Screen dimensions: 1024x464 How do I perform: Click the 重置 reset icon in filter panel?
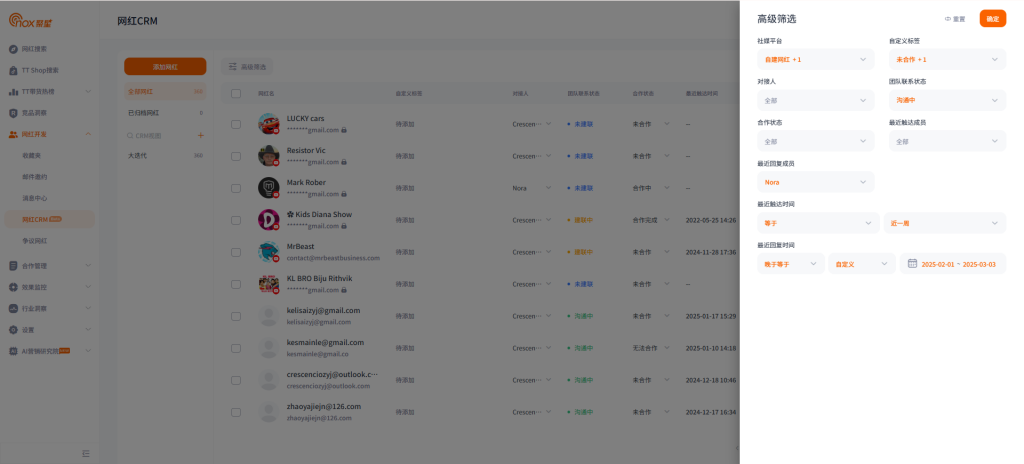948,19
